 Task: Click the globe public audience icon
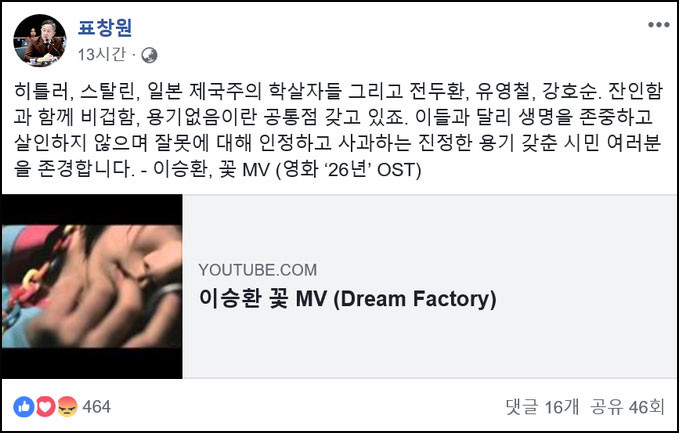click(149, 55)
